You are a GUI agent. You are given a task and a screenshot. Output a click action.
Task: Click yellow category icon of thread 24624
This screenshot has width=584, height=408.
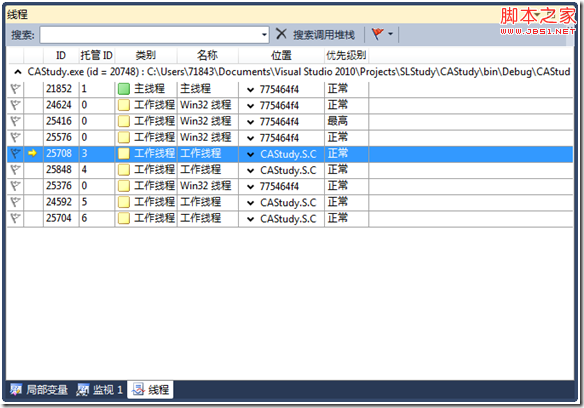(124, 105)
